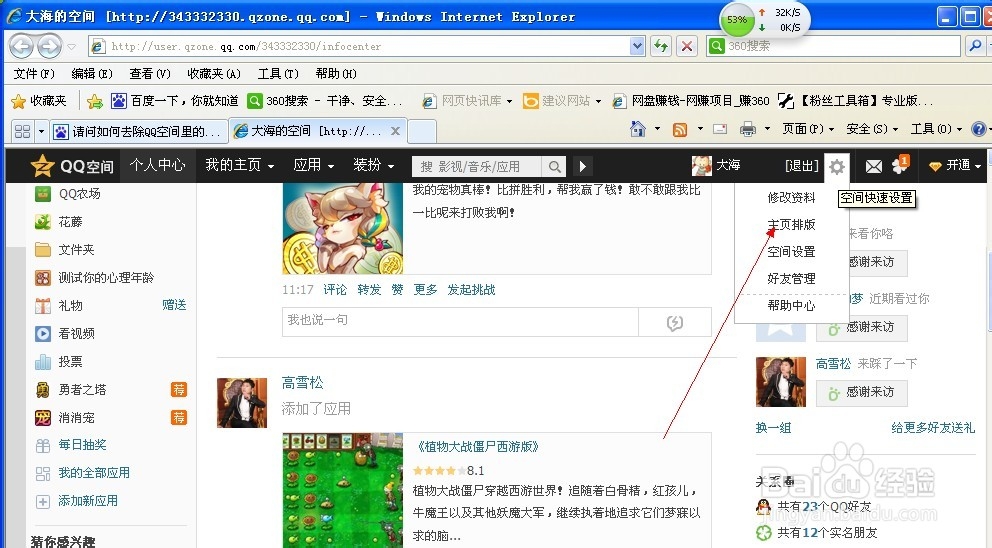Open the quick tabs grid icon
992x548 pixels.
pos(22,131)
